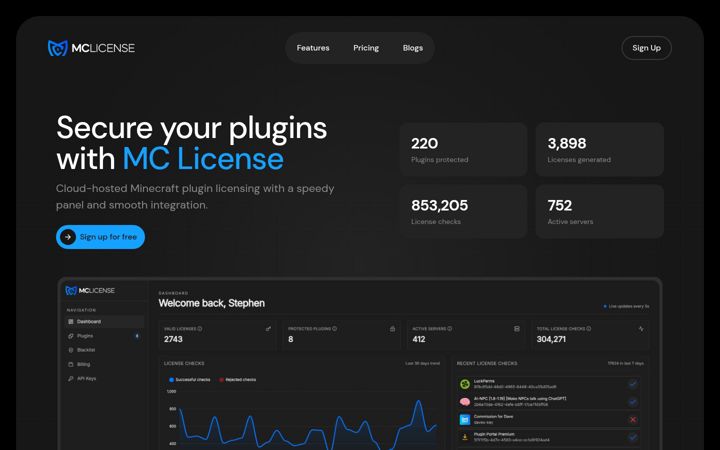
Task: Click the Billing icon in the sidebar
Action: (x=71, y=364)
